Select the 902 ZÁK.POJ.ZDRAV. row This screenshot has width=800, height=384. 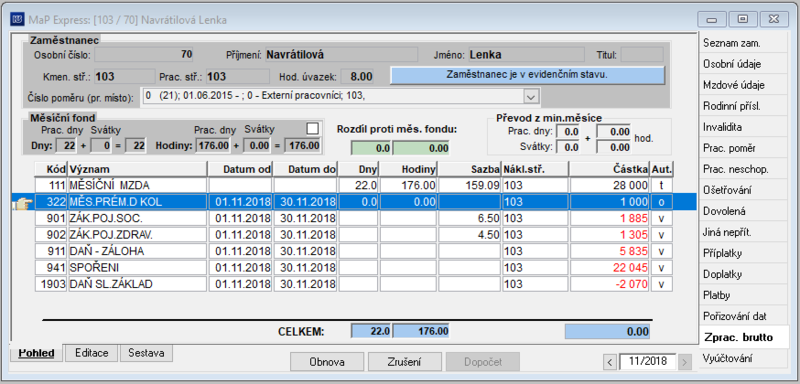click(354, 235)
